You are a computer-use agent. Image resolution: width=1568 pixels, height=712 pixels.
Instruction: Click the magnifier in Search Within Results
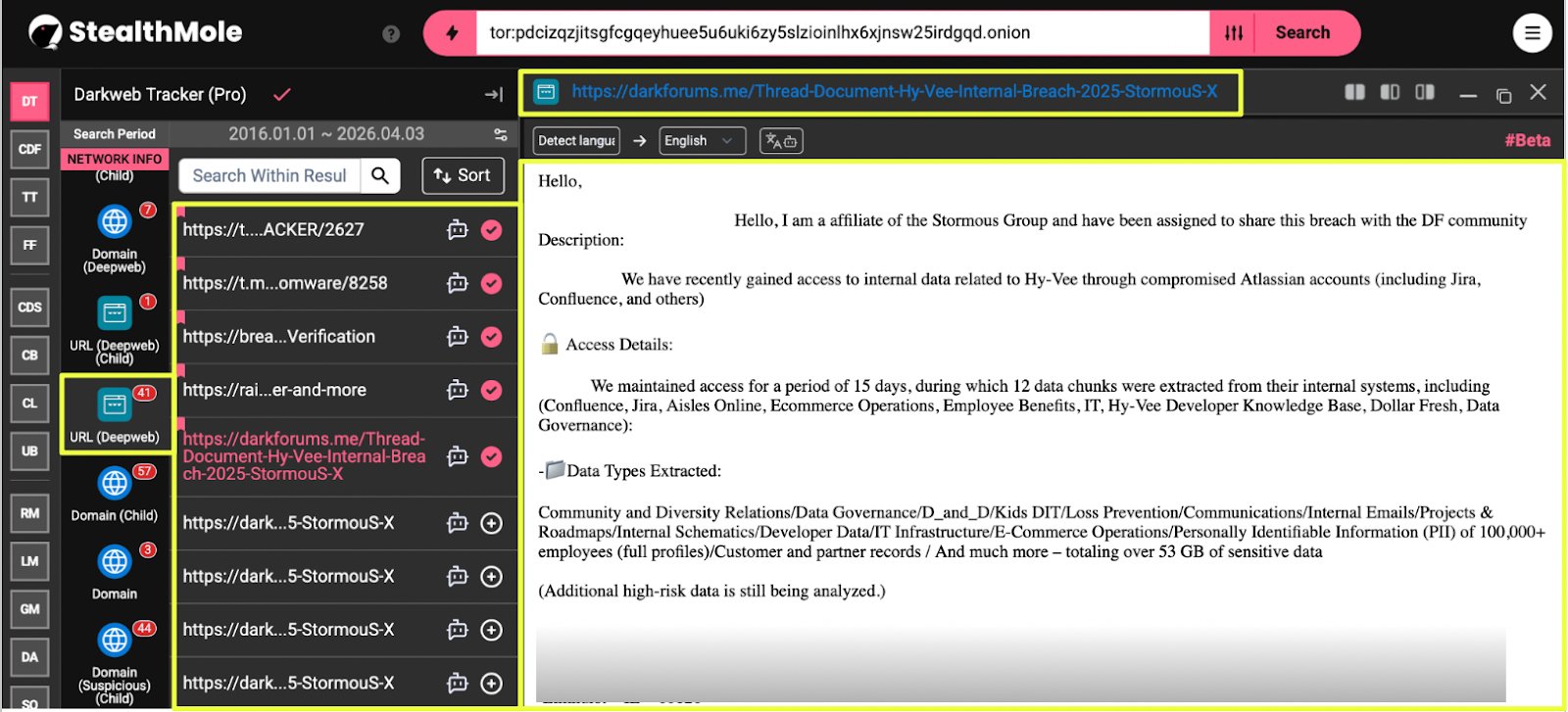(x=380, y=175)
